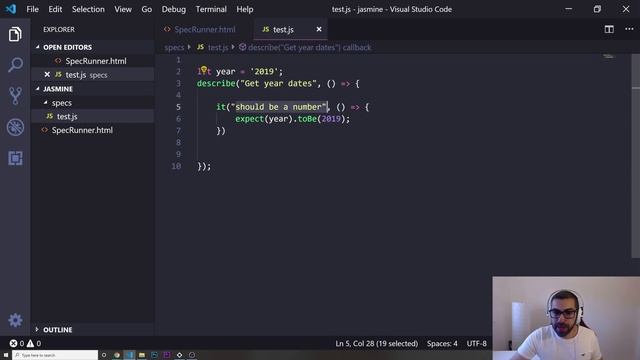Open the Search view in activity bar

pos(15,65)
